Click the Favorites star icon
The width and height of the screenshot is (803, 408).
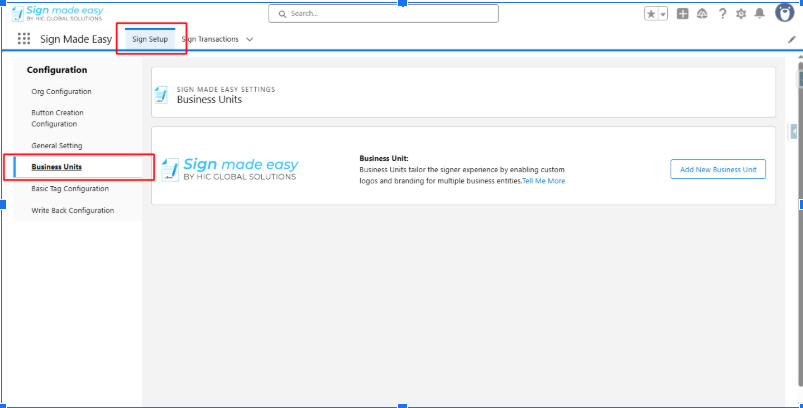(x=651, y=14)
